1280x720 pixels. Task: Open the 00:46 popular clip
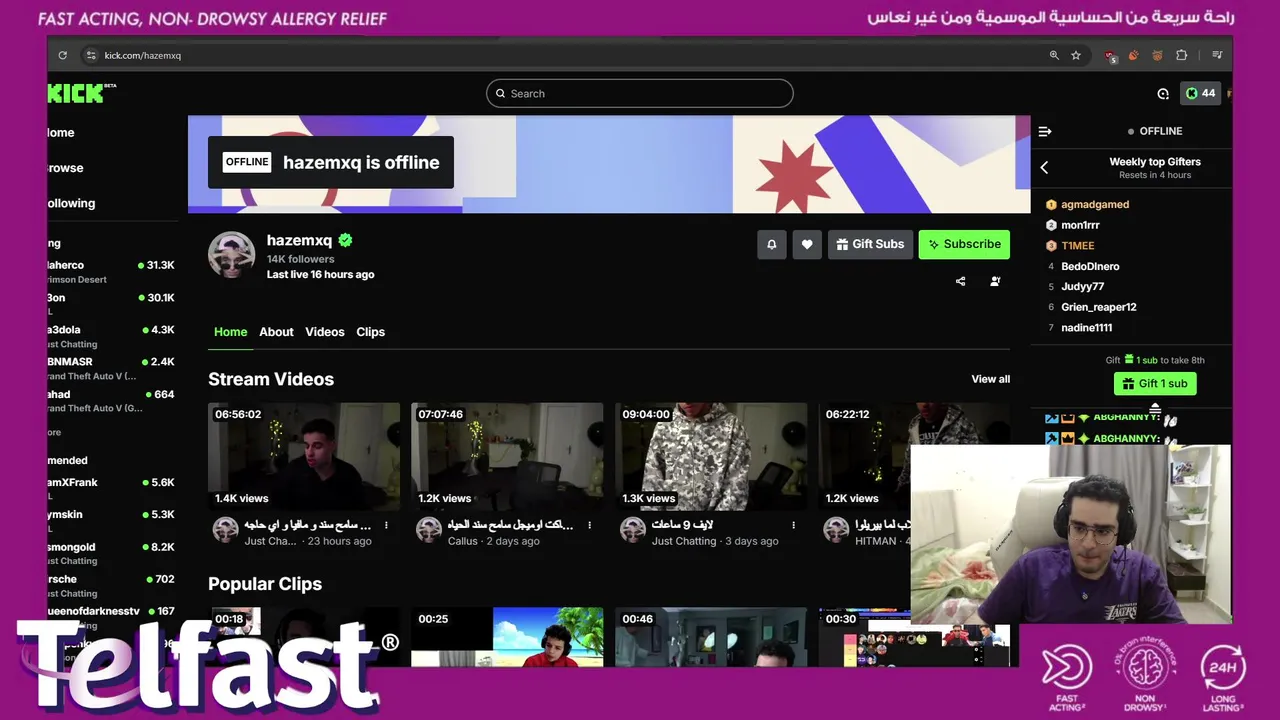point(711,637)
